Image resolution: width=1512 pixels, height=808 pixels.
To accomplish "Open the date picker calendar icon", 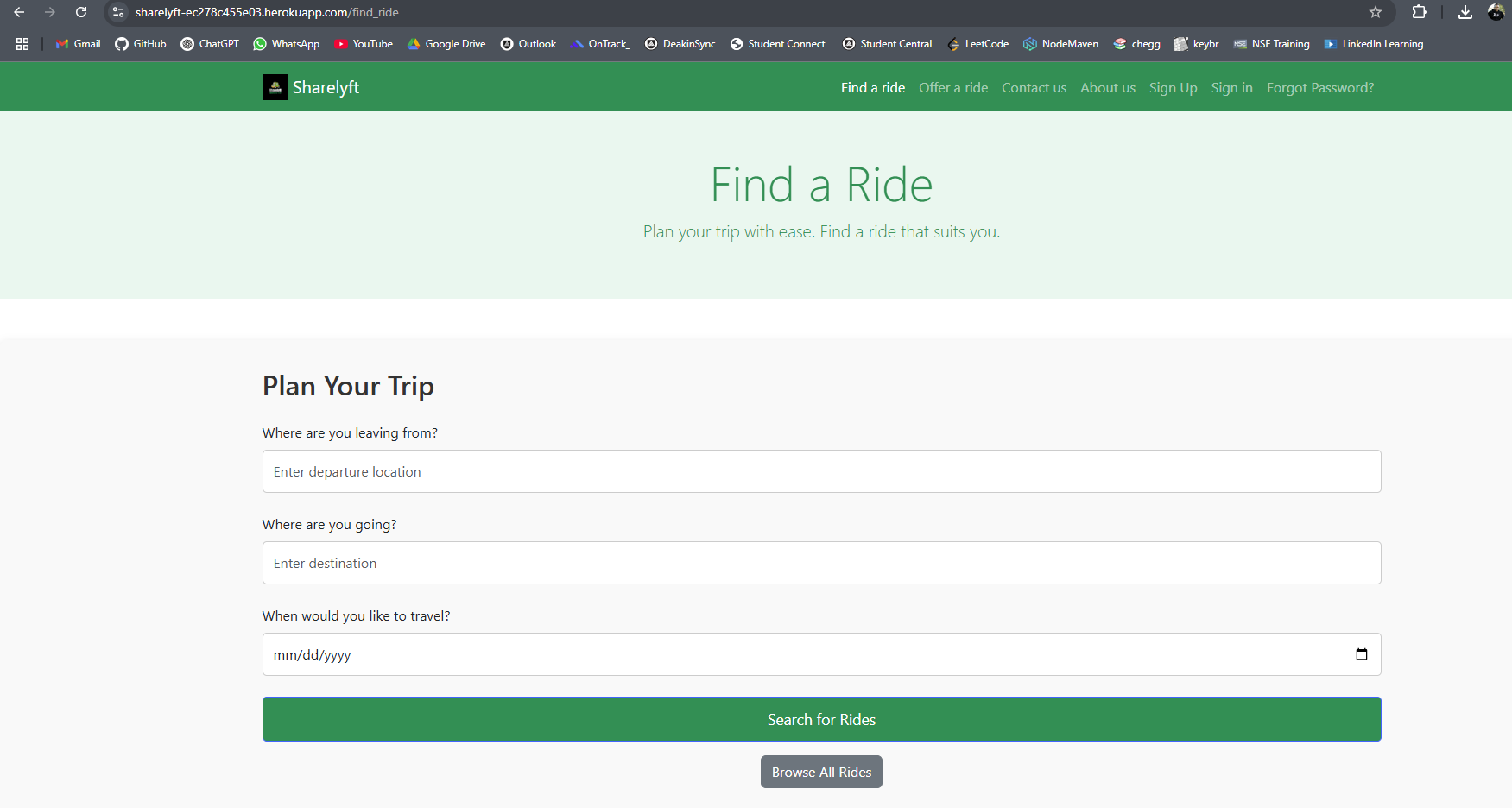I will [x=1362, y=654].
